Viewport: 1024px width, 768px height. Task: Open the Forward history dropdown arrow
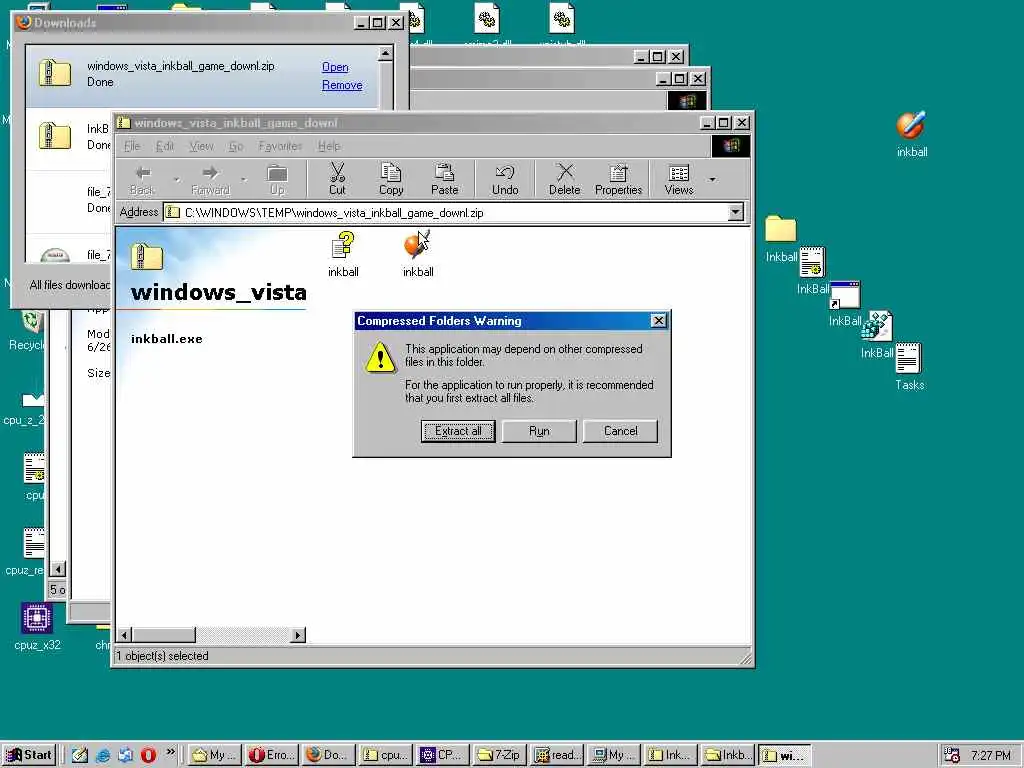point(243,180)
